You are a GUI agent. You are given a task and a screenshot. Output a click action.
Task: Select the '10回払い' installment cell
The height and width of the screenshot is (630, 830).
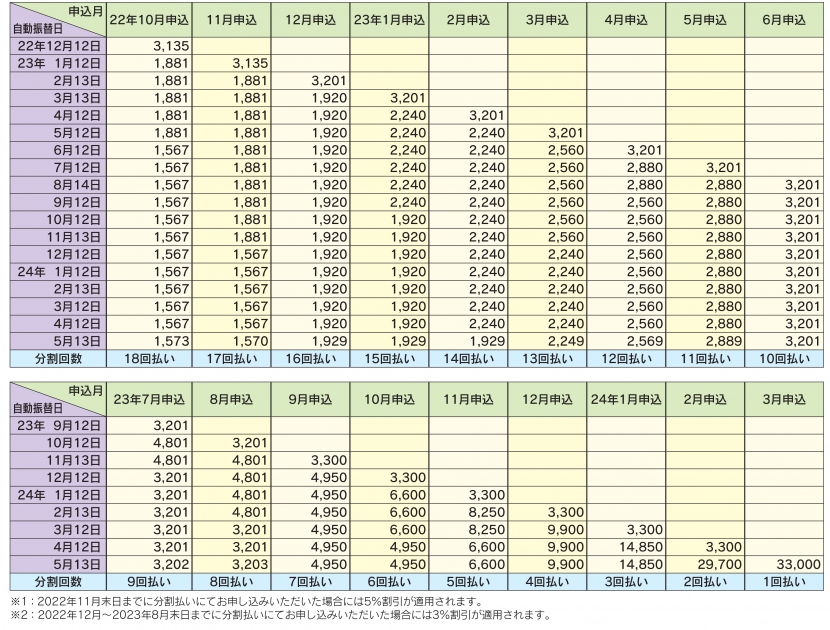784,358
